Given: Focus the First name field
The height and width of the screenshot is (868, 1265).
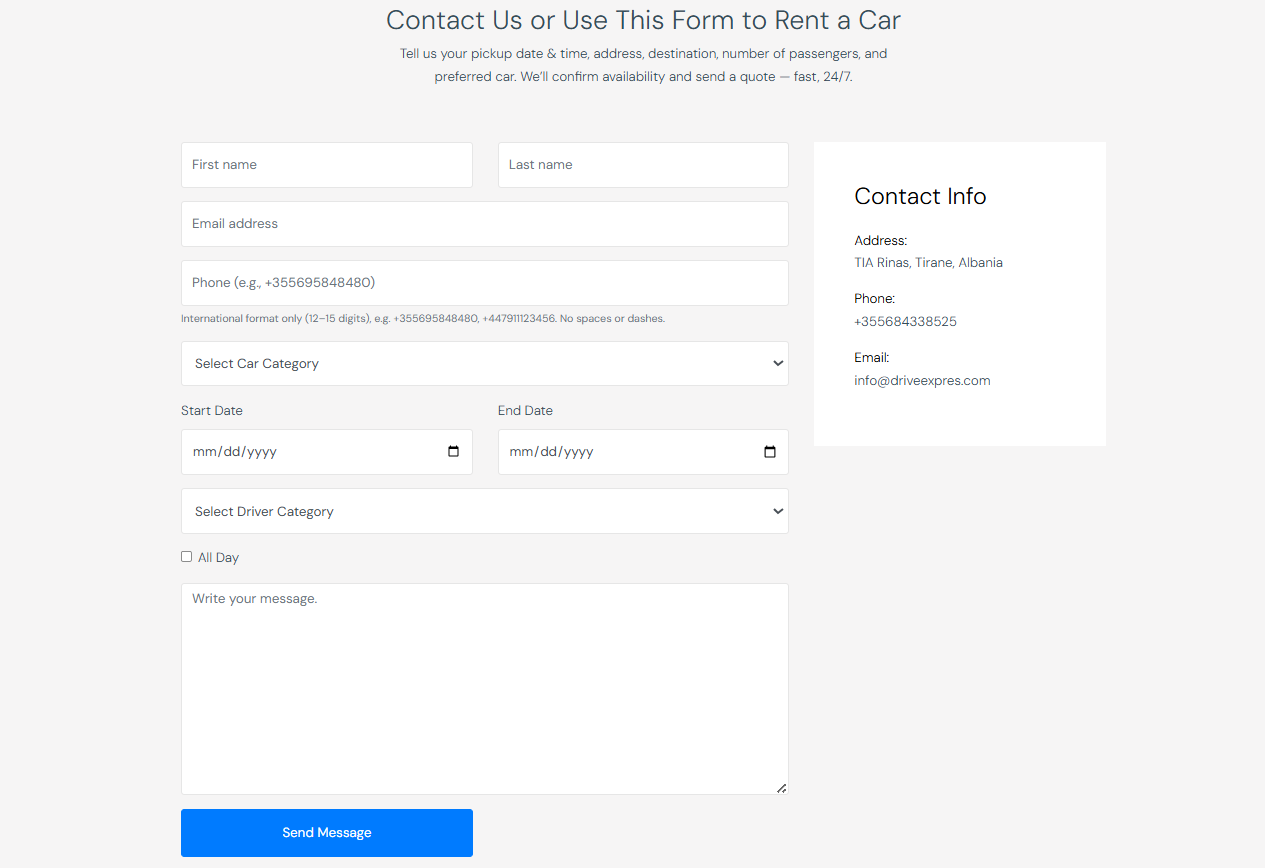Looking at the screenshot, I should tap(326, 165).
